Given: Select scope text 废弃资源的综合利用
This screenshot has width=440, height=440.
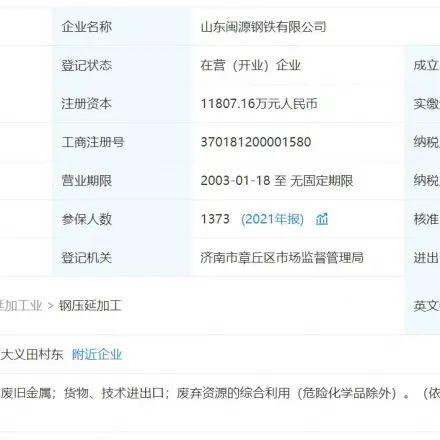Looking at the screenshot, I should pyautogui.click(x=233, y=393).
